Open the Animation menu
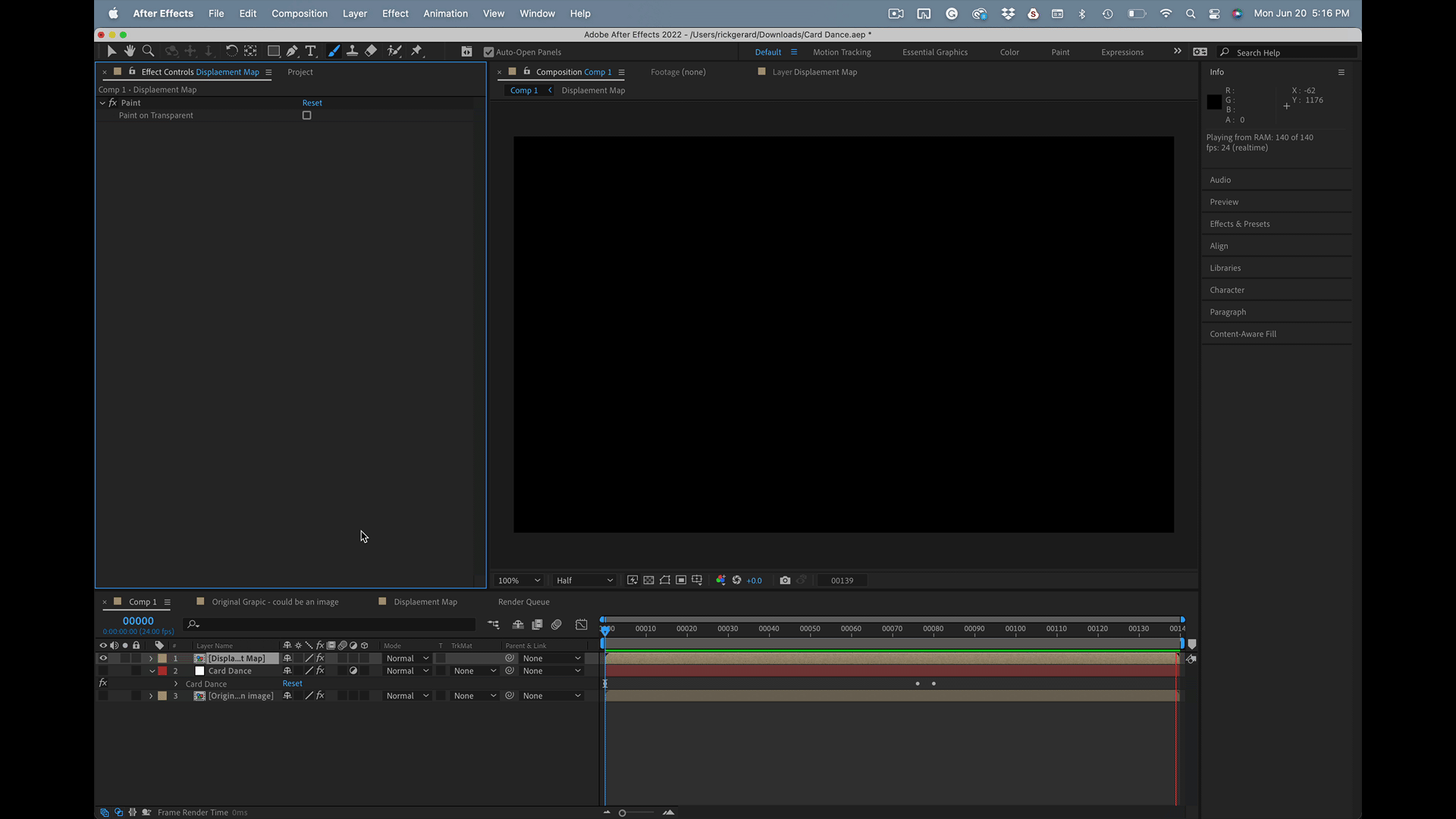Screen dimensions: 1456x819 (x=445, y=13)
